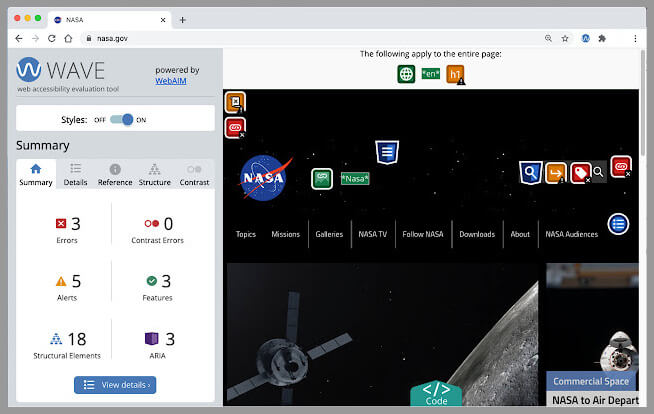
Task: Open the Code panel tab at bottom
Action: pyautogui.click(x=436, y=393)
